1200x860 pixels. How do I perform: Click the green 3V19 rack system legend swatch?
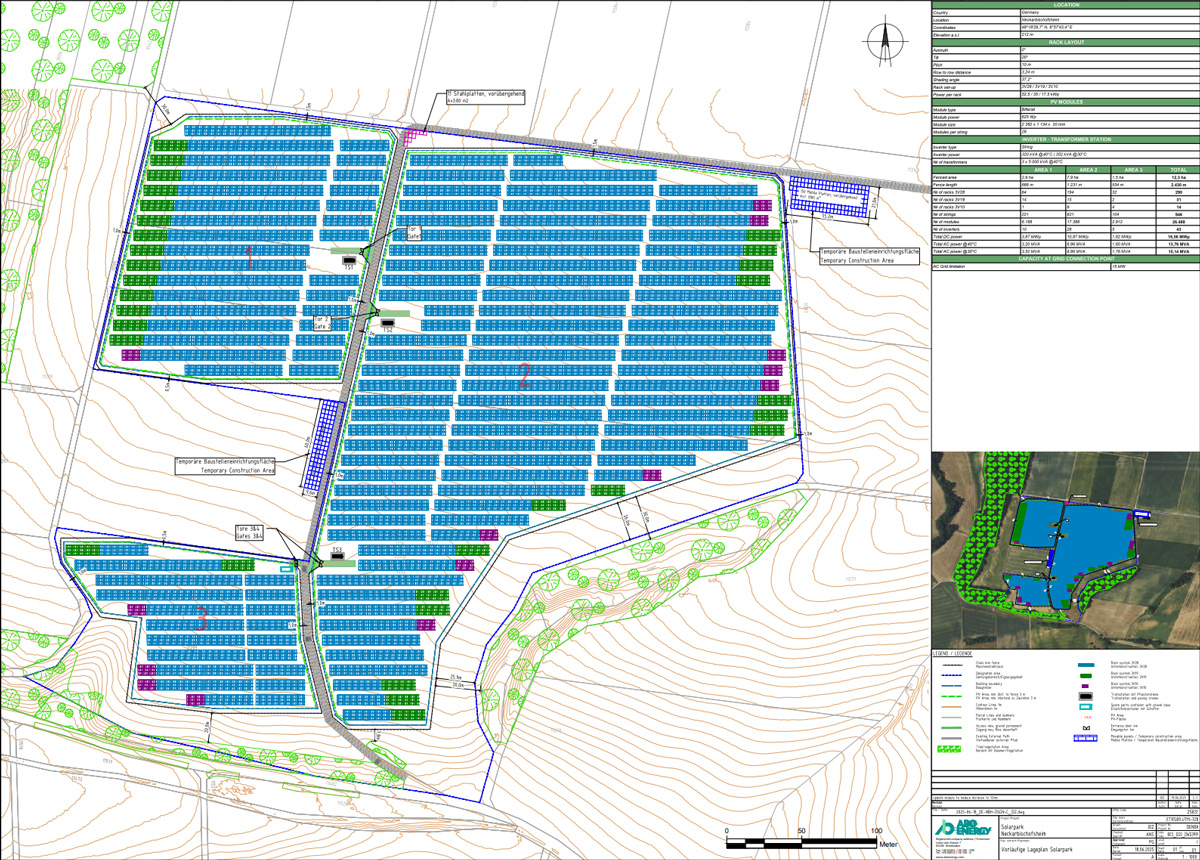coord(1086,676)
